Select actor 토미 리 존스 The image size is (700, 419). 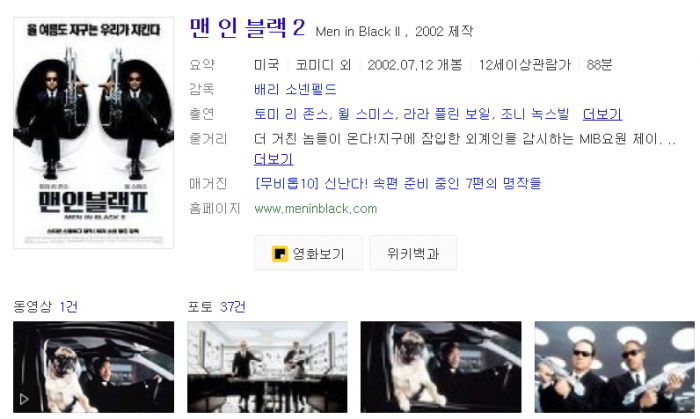[x=291, y=114]
